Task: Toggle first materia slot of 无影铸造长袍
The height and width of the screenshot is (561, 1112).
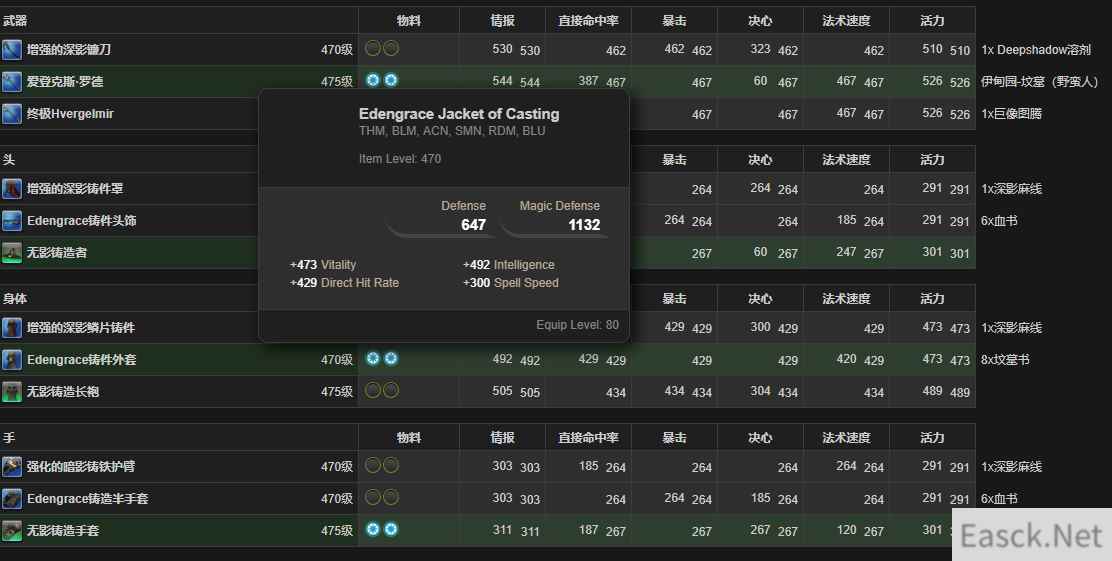Action: pos(373,390)
